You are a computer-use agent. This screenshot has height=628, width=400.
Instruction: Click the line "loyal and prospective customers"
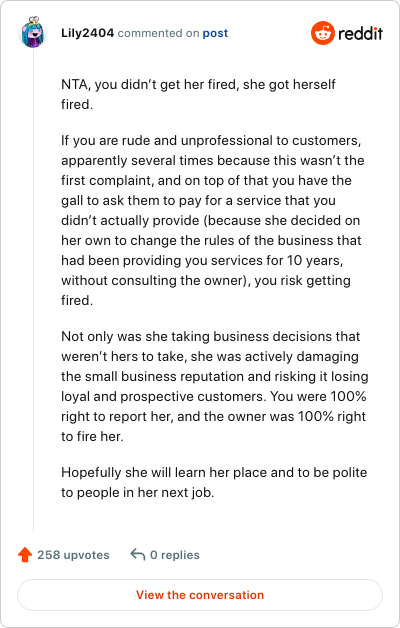pos(214,397)
